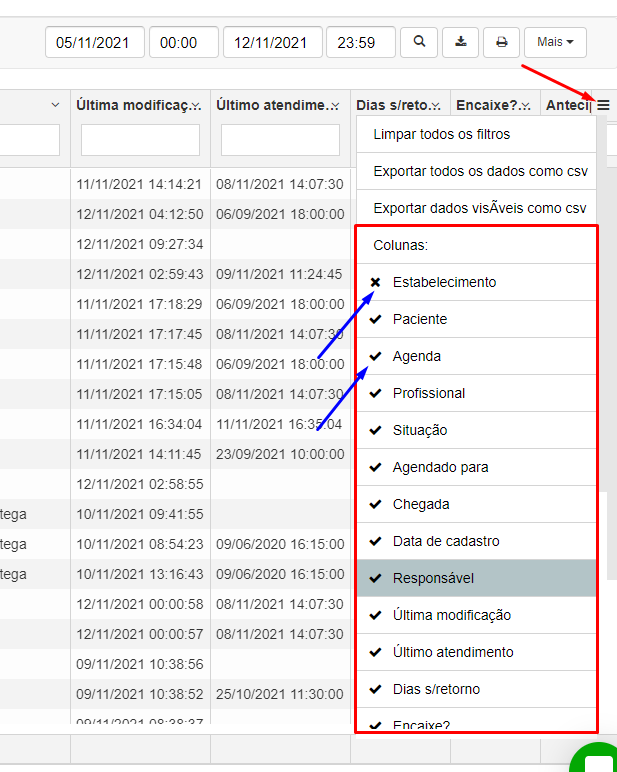
Task: Open the Última modificação header dropdown arrow
Action: [x=196, y=105]
